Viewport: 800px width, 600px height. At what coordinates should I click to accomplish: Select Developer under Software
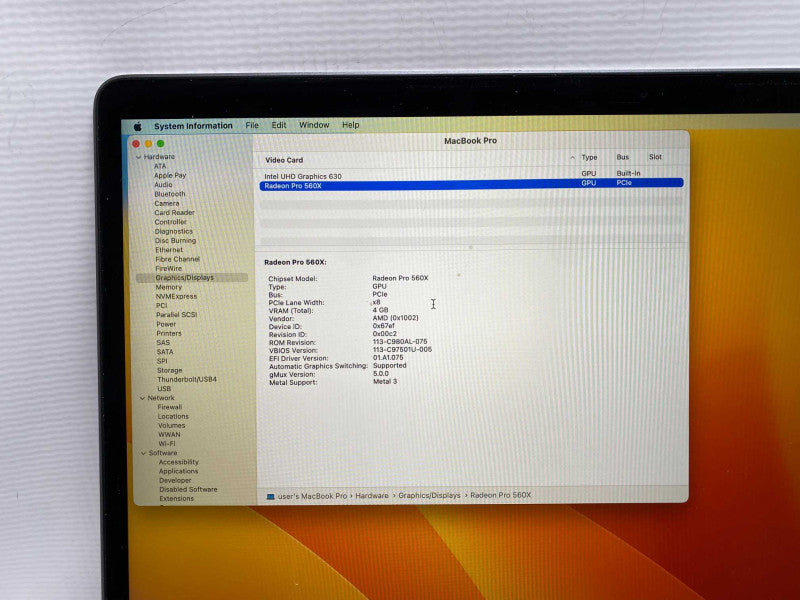click(x=175, y=481)
